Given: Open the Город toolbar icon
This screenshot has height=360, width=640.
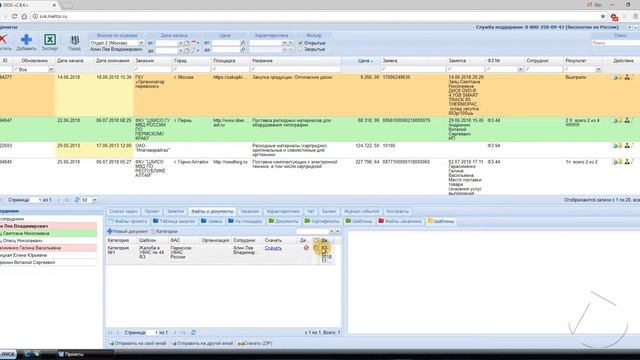Looking at the screenshot, I should click(x=74, y=42).
